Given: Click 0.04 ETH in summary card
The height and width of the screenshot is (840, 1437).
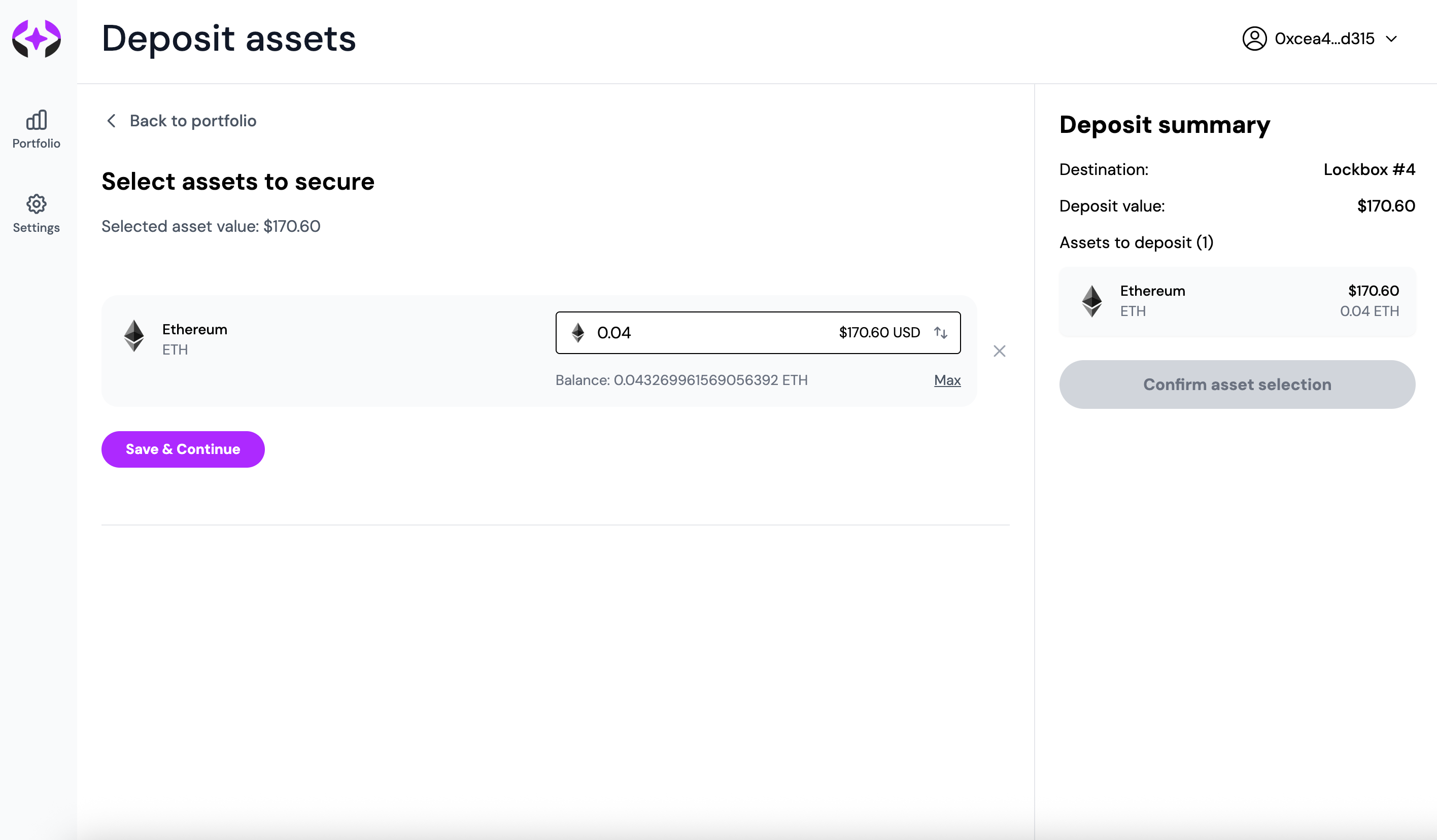Looking at the screenshot, I should point(1369,311).
